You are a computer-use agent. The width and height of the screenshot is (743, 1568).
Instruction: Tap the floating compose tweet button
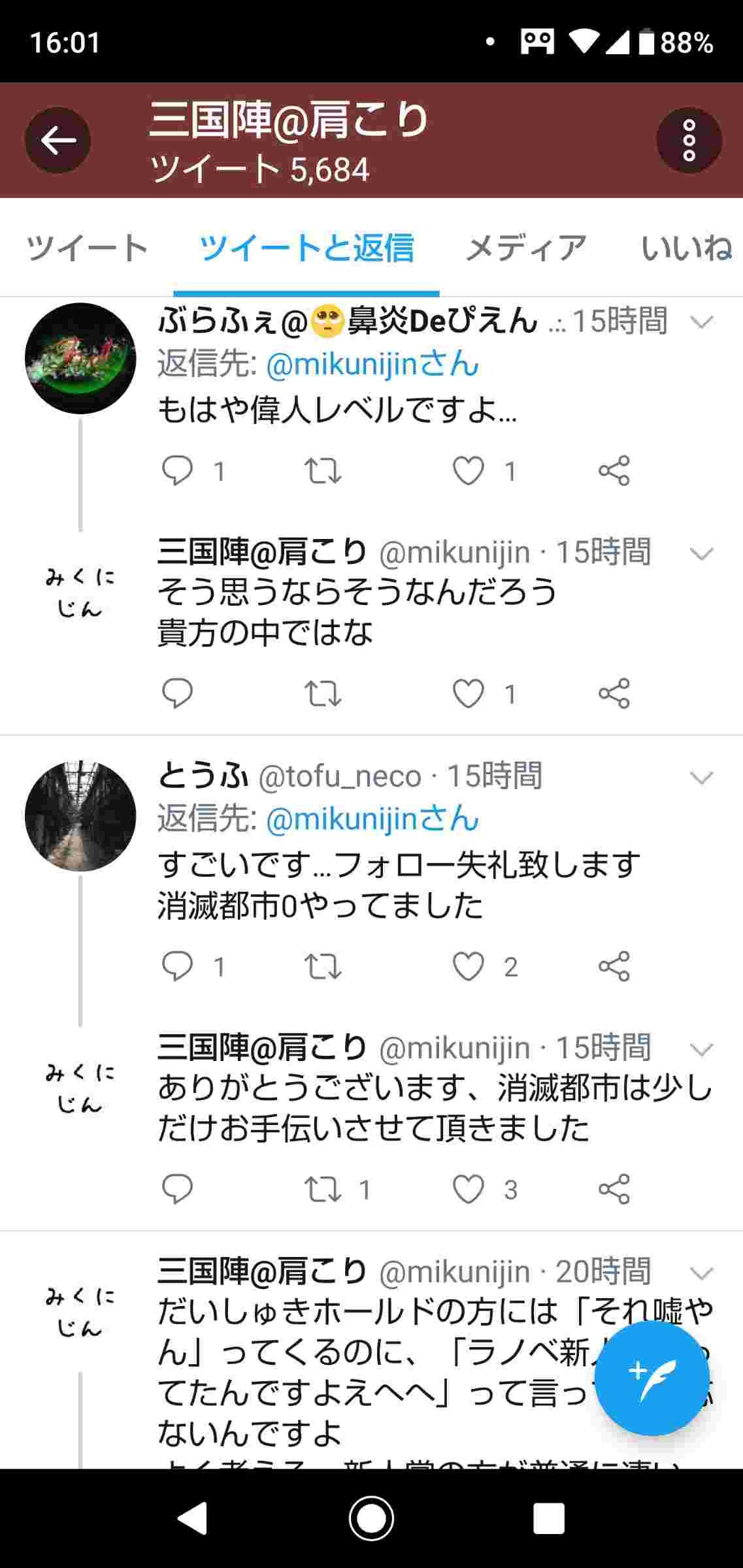(x=652, y=1377)
